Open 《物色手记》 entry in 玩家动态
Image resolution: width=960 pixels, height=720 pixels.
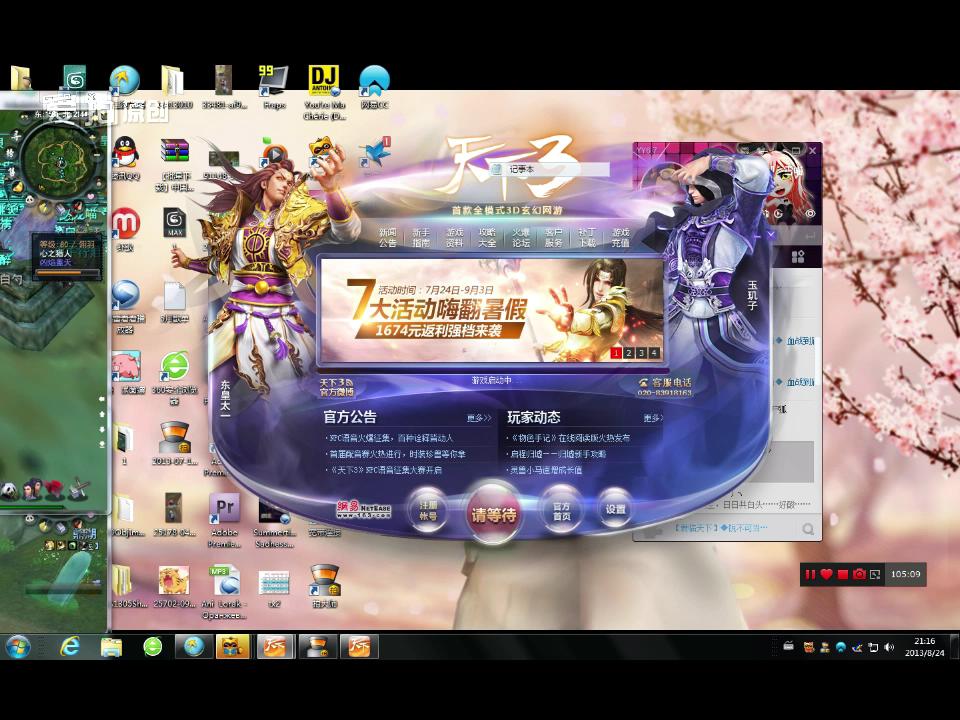[569, 438]
